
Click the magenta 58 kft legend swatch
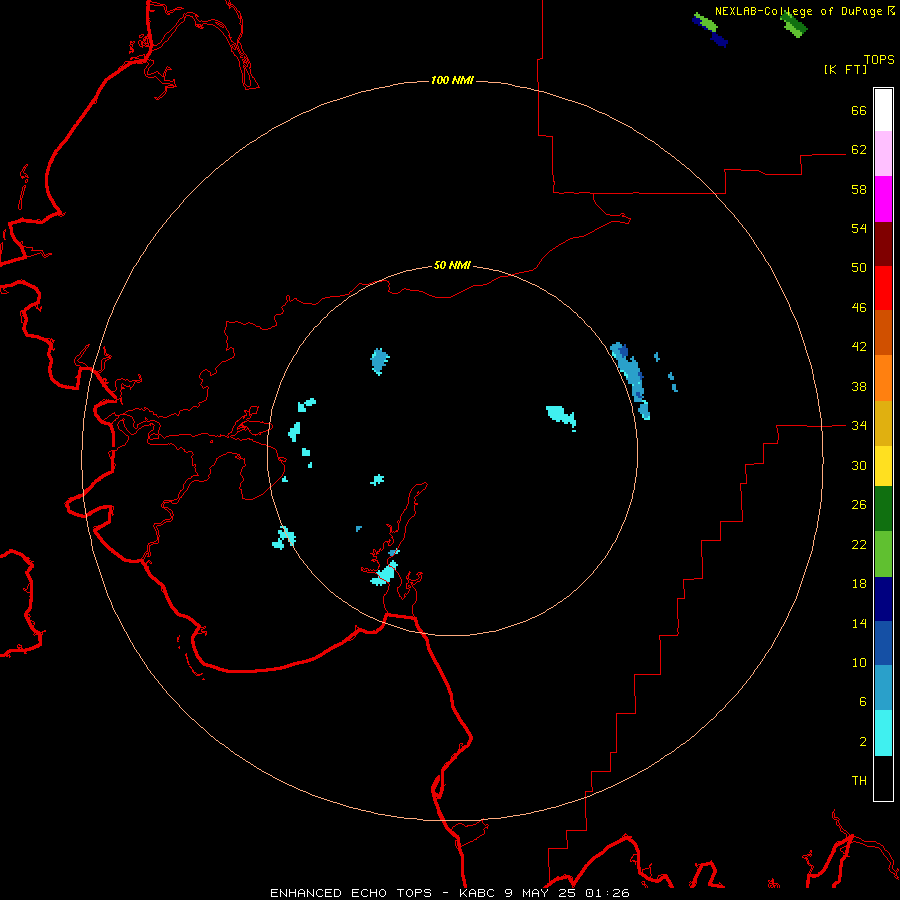pos(883,199)
